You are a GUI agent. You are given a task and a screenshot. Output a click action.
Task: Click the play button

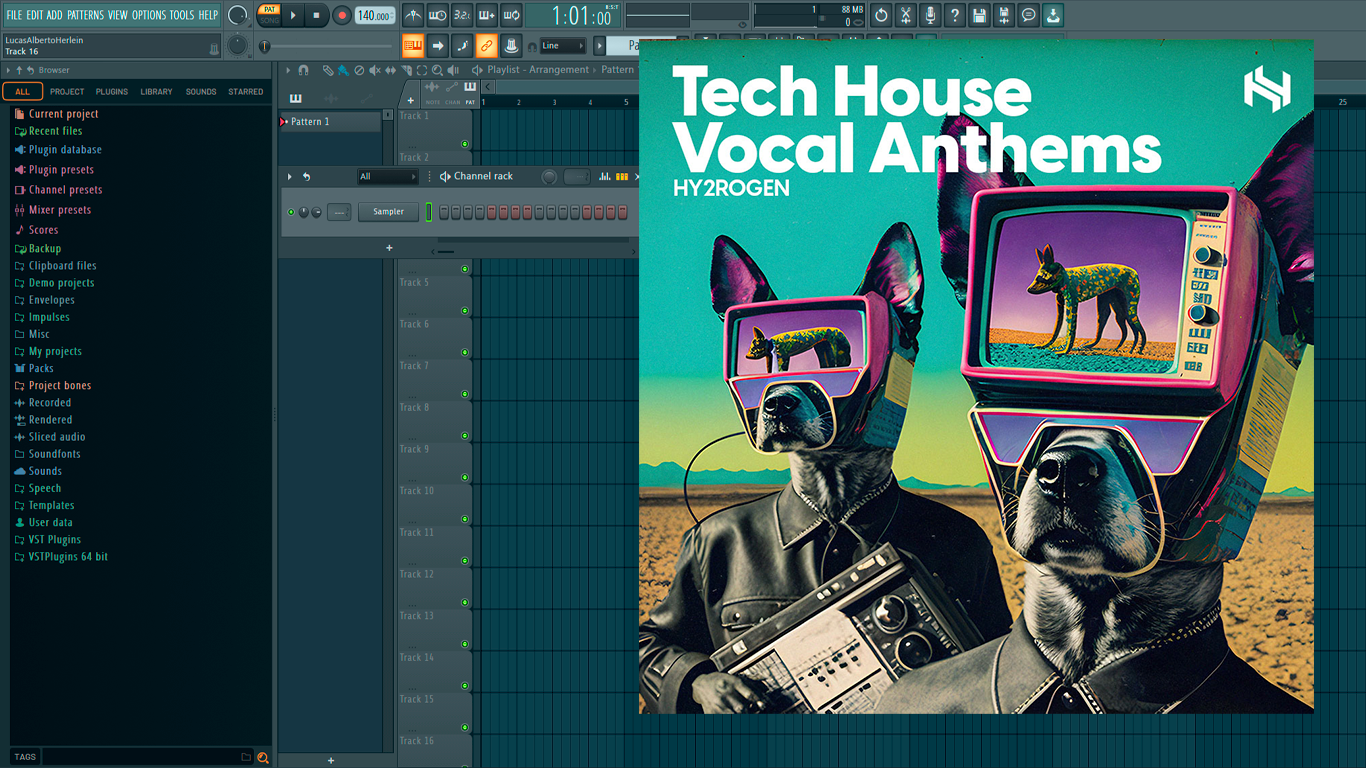(293, 15)
